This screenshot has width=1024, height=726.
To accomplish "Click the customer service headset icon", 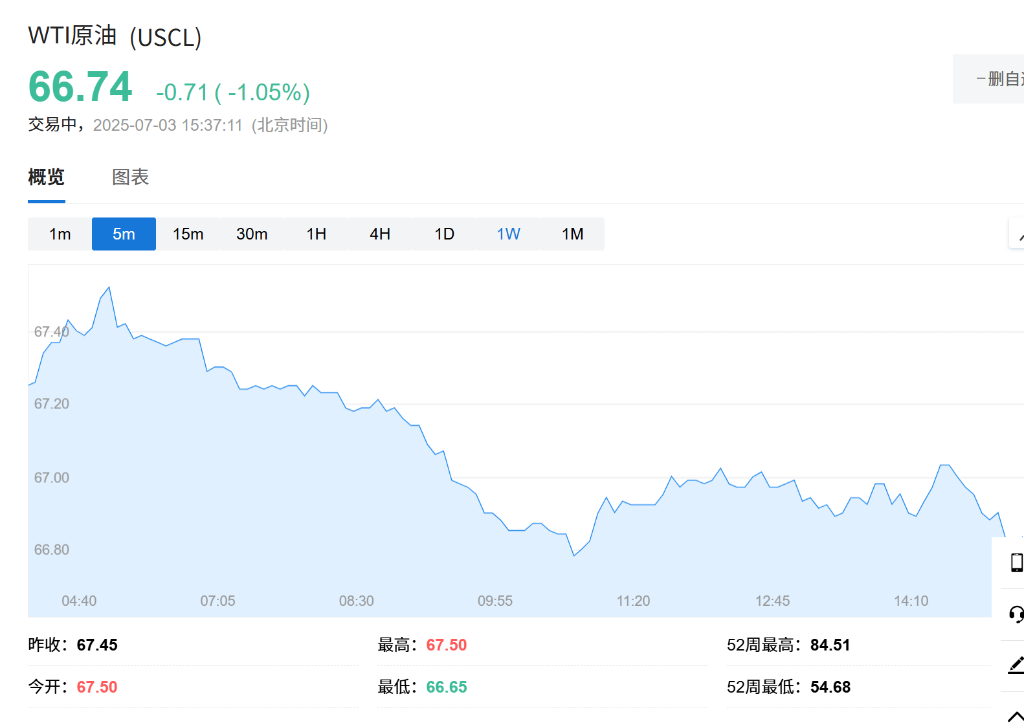I will coord(1016,613).
